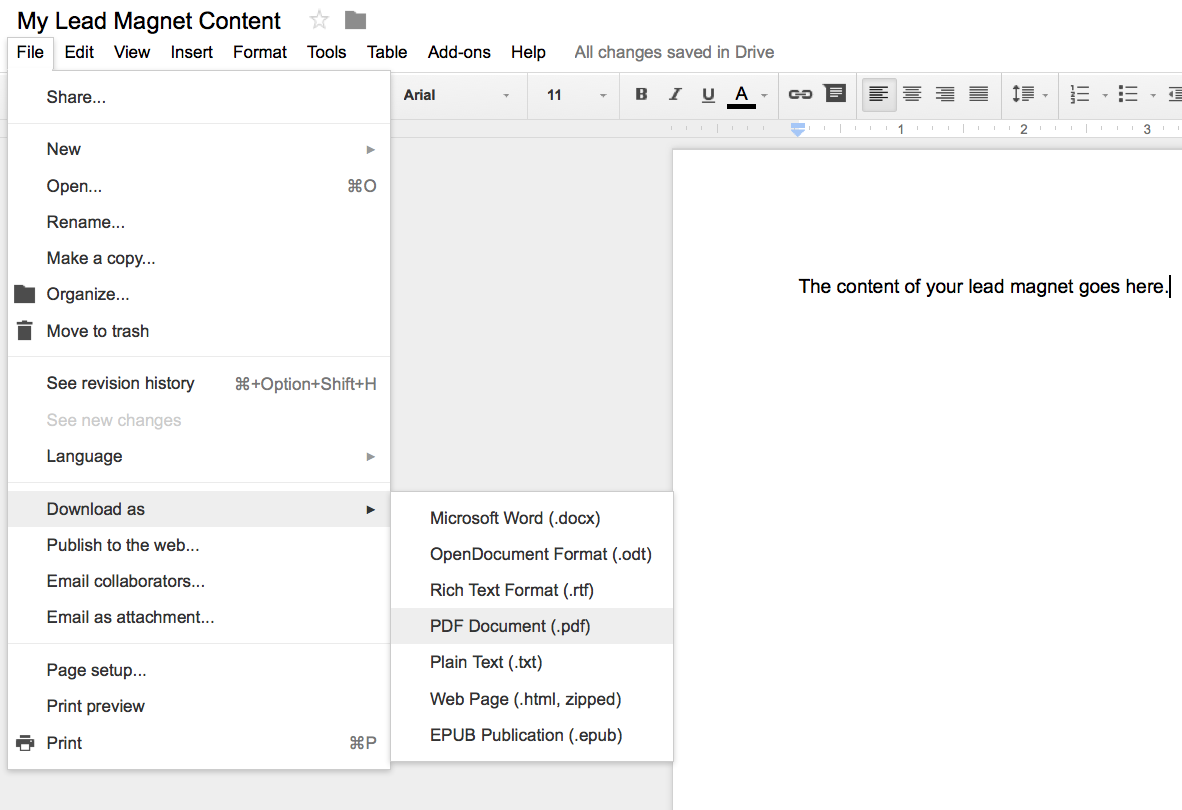The image size is (1182, 810).
Task: Download as OpenDocument Format (.odt)
Action: tap(532, 555)
